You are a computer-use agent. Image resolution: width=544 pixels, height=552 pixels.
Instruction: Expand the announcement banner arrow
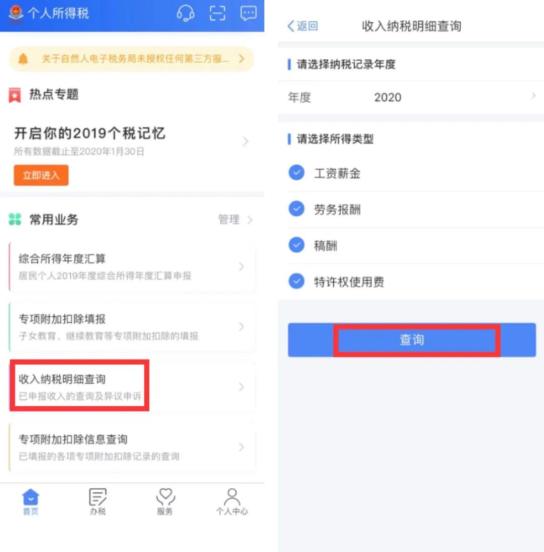pyautogui.click(x=242, y=59)
